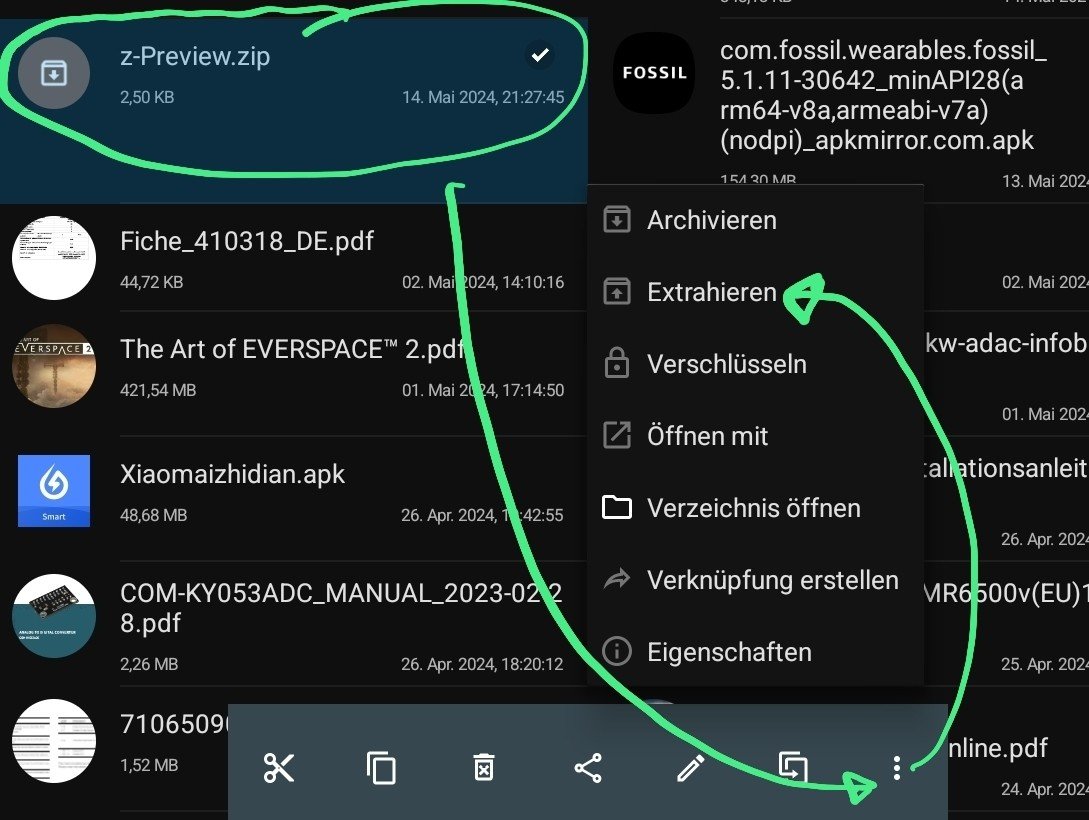The width and height of the screenshot is (1089, 820).
Task: Tap the Xiaomaizhidian.apk Smart icon
Action: click(x=54, y=491)
